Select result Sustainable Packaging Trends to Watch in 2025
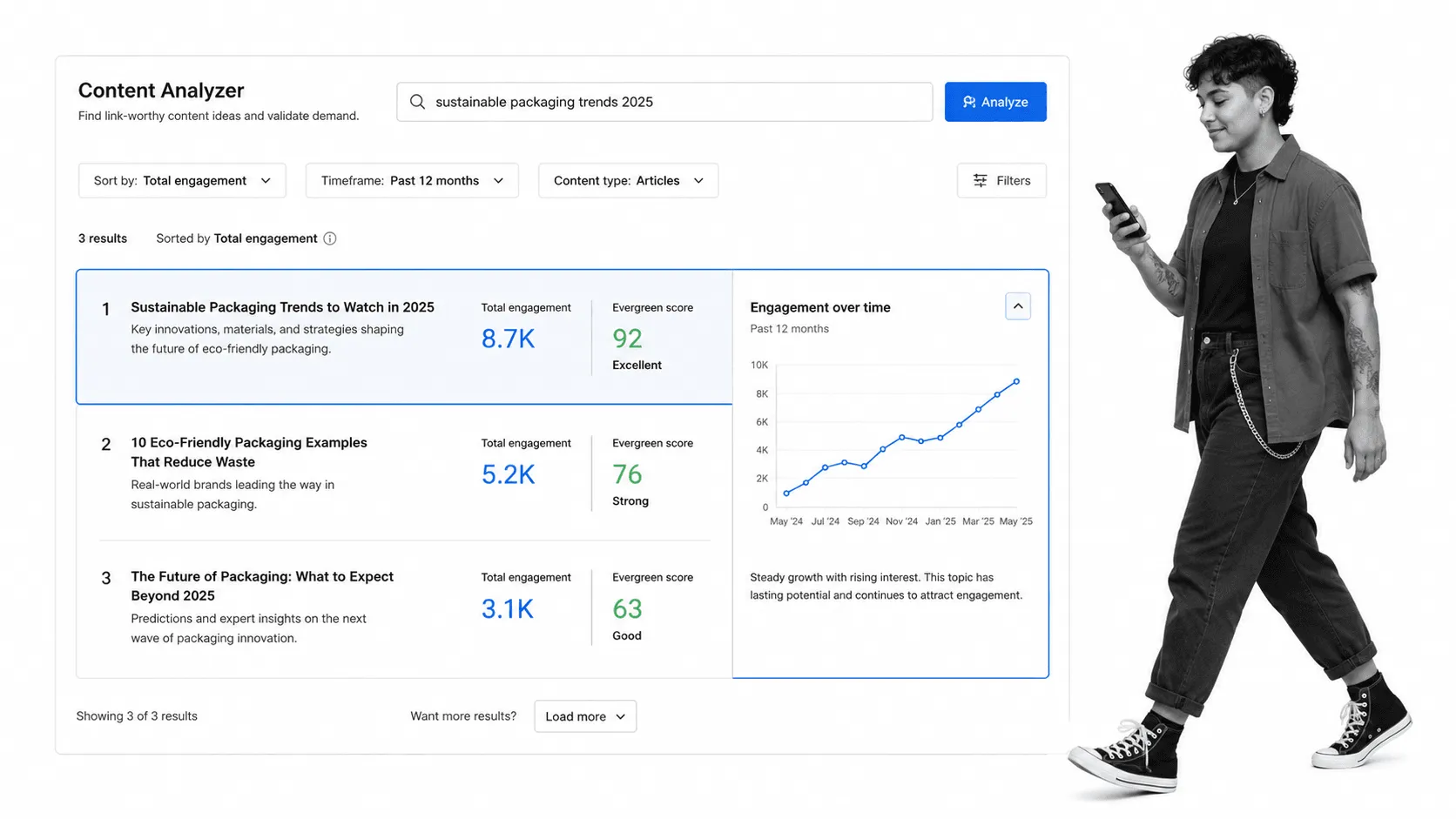Image resolution: width=1456 pixels, height=819 pixels. point(404,337)
